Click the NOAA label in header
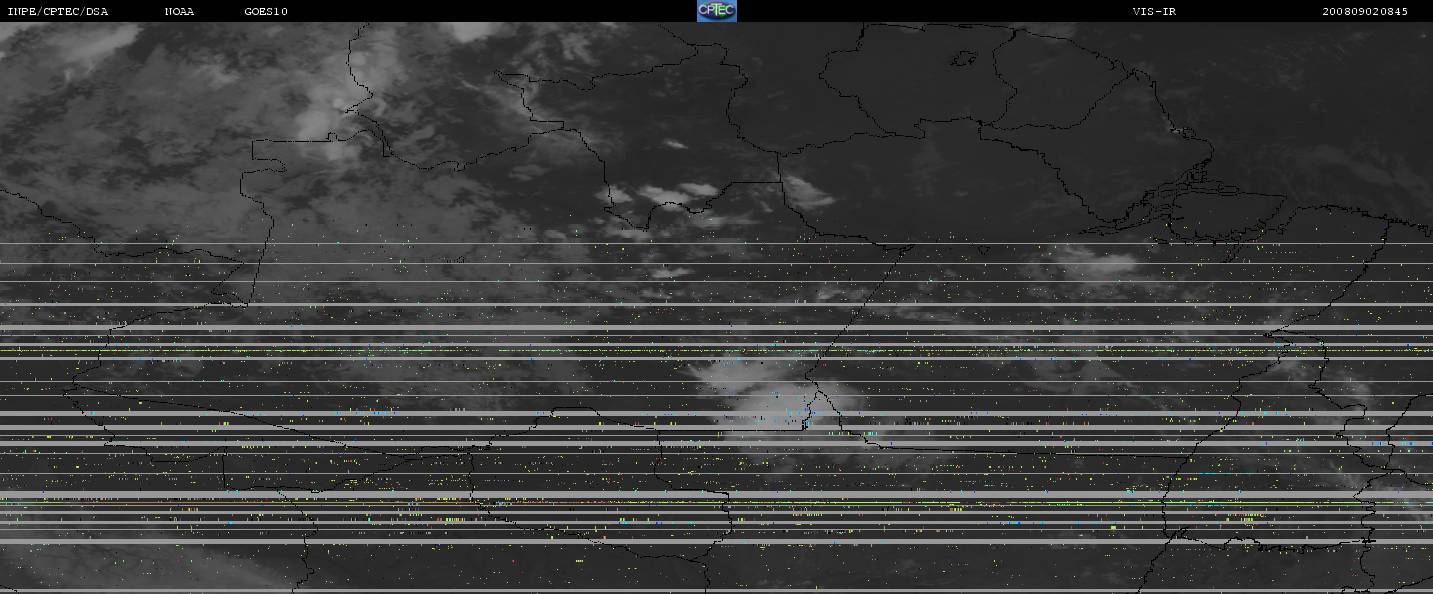Screen dimensions: 1433x594 click(180, 12)
